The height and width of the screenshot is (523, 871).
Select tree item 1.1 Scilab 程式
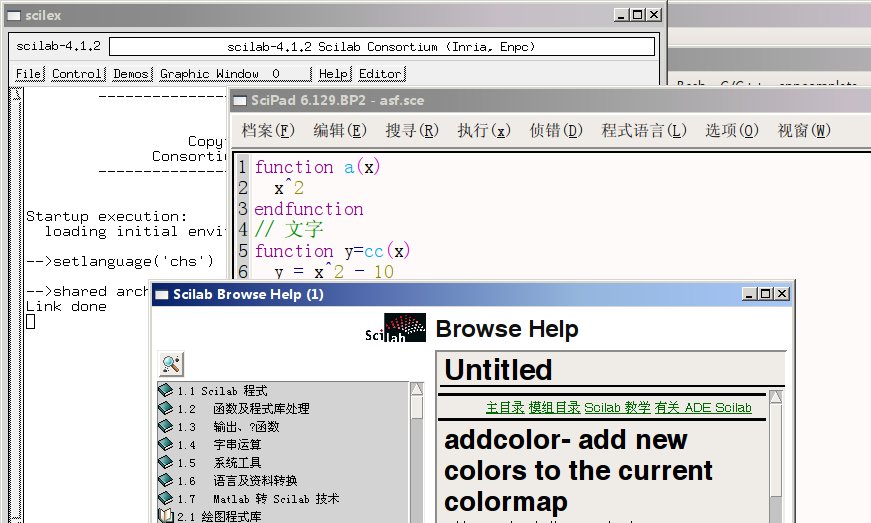tap(222, 391)
